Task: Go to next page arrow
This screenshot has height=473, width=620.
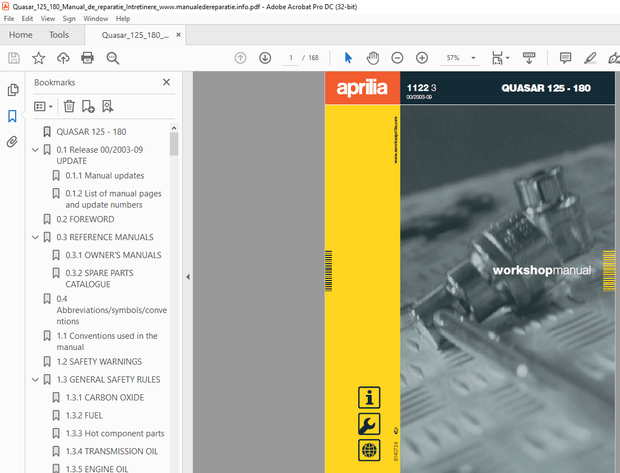Action: click(265, 58)
